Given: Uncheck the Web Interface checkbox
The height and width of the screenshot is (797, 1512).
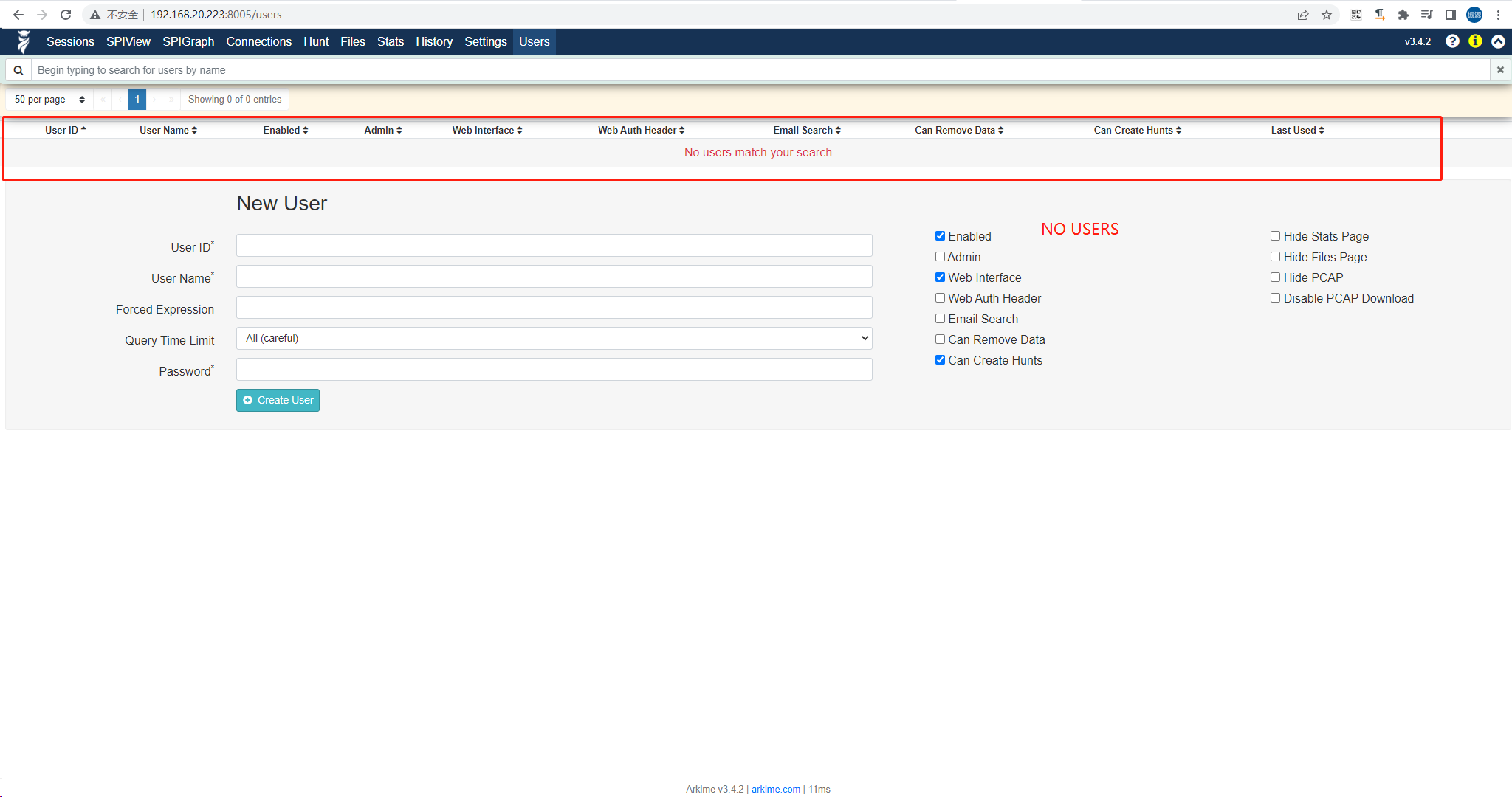Looking at the screenshot, I should click(x=940, y=277).
